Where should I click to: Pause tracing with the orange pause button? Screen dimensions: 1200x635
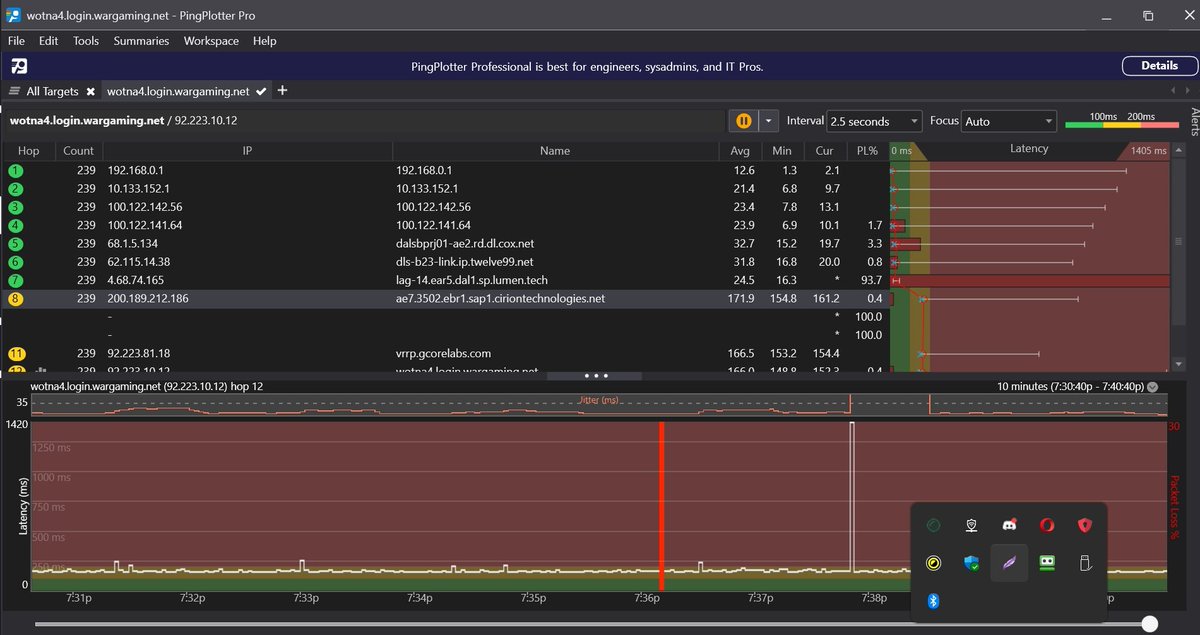(x=743, y=121)
